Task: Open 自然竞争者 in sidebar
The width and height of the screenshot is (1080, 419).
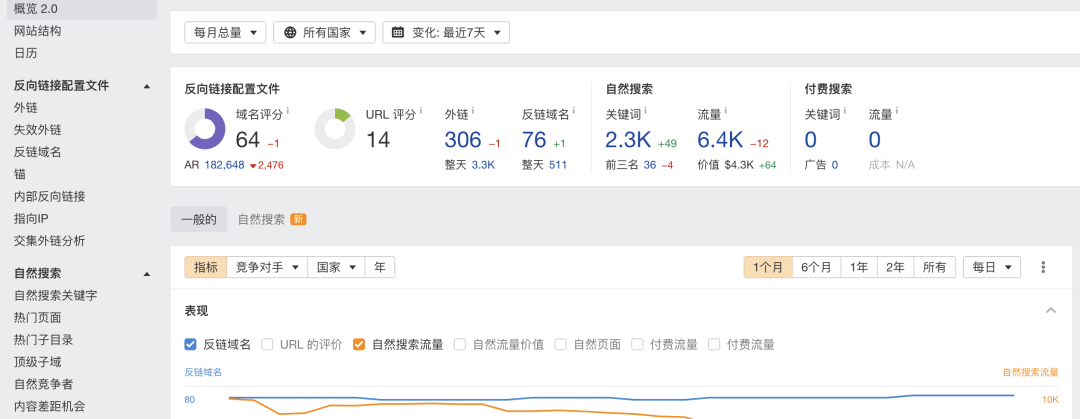Action: coord(43,384)
